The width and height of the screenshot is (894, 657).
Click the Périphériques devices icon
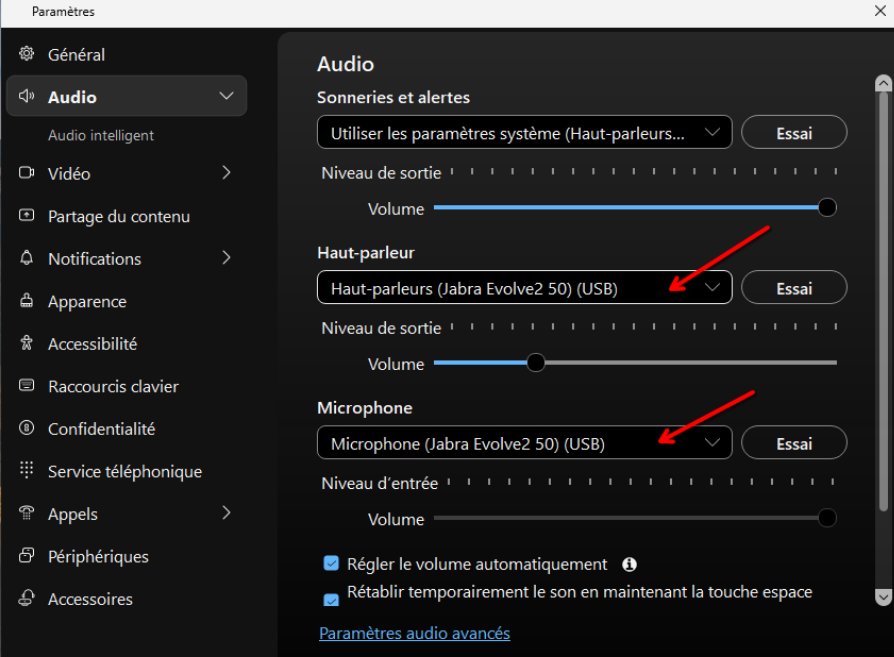[x=26, y=555]
